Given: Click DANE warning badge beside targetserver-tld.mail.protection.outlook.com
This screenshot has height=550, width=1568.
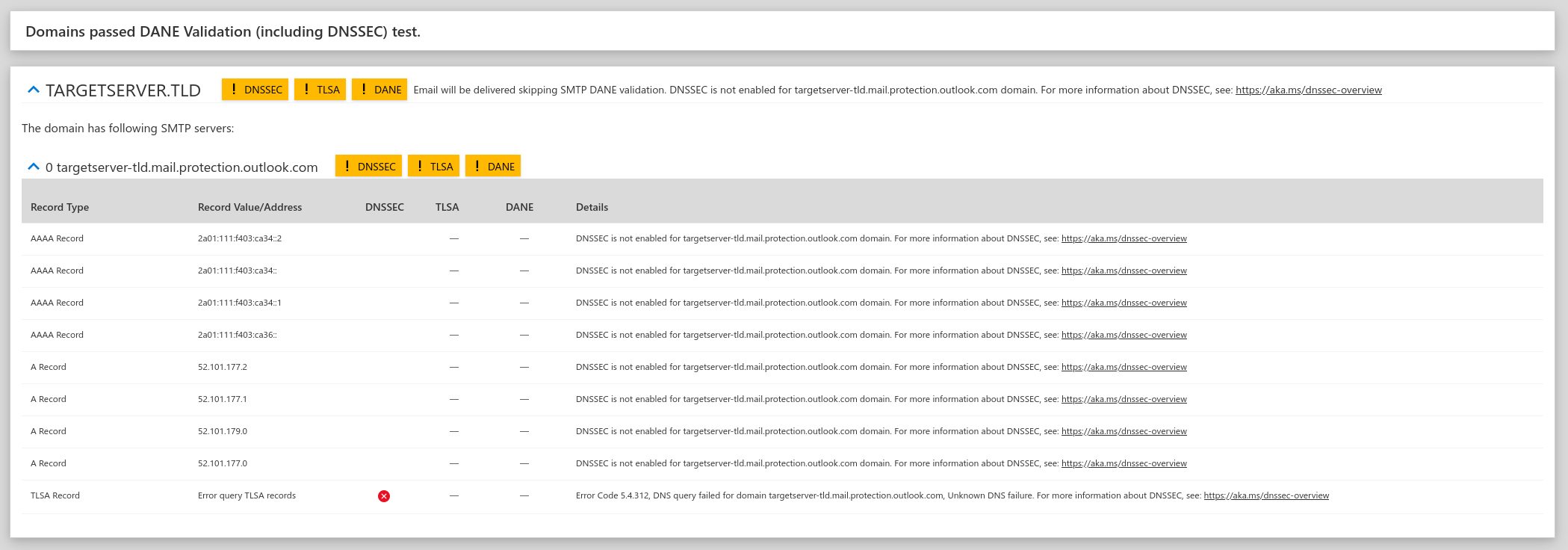Looking at the screenshot, I should [493, 166].
